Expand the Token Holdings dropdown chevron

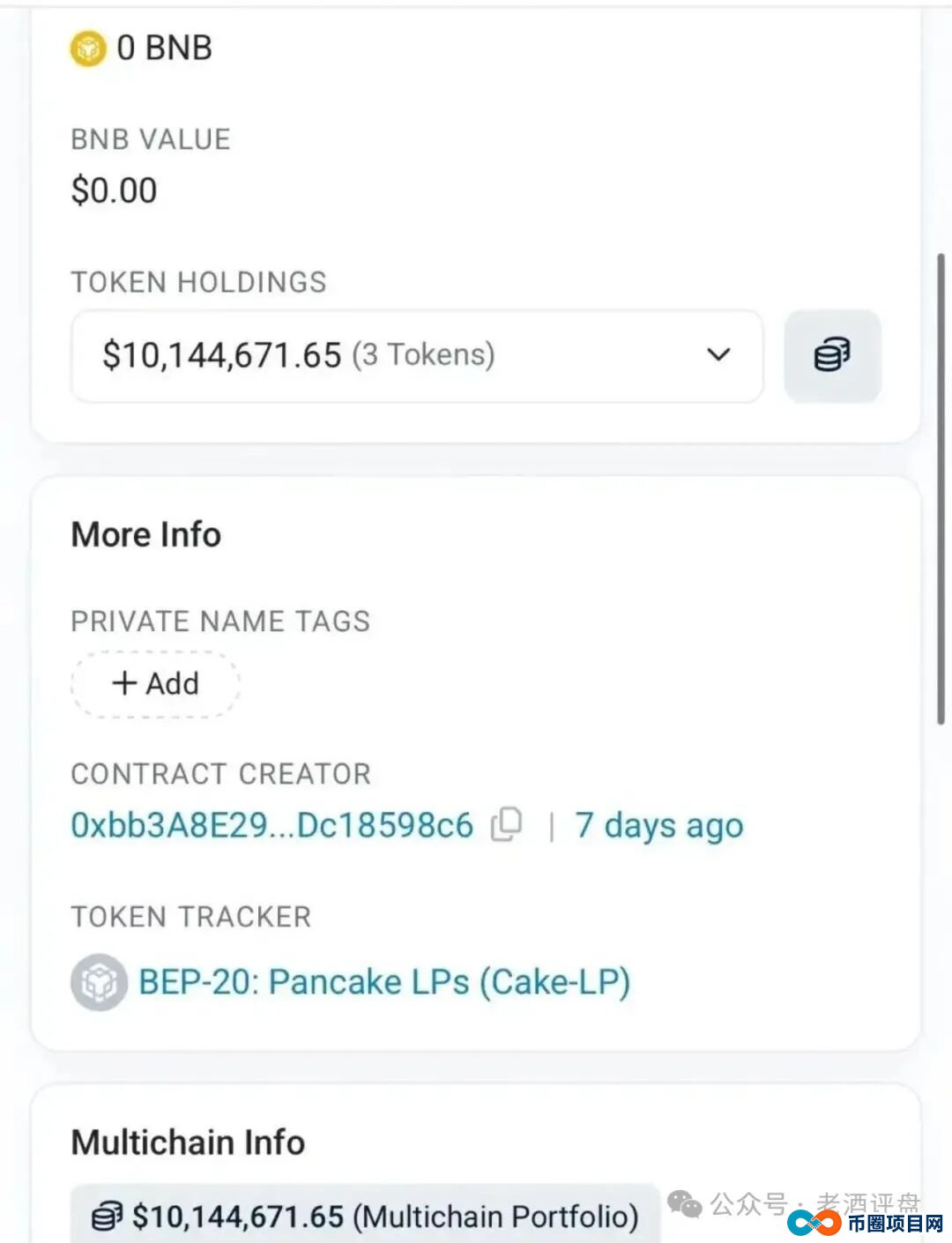point(718,354)
